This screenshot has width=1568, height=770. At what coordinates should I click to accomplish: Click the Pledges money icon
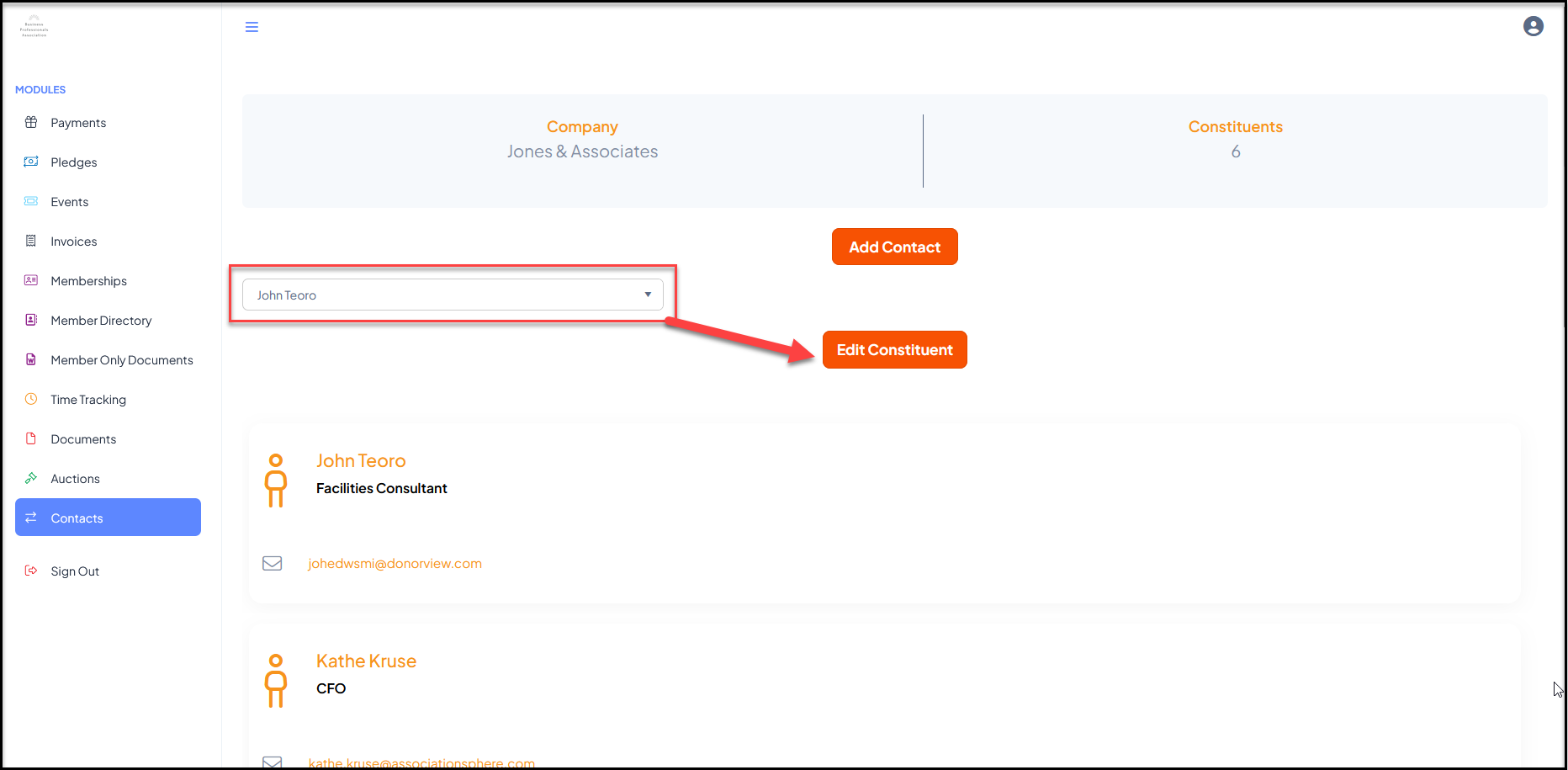click(31, 162)
